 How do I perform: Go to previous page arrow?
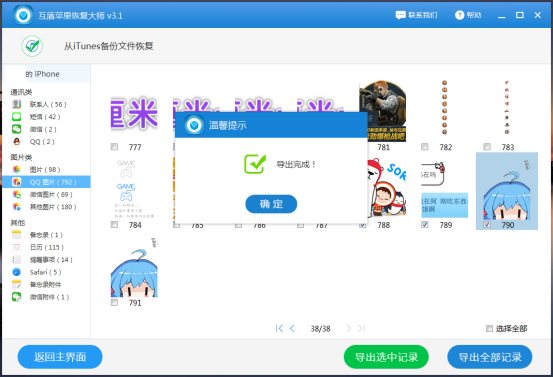tap(292, 328)
